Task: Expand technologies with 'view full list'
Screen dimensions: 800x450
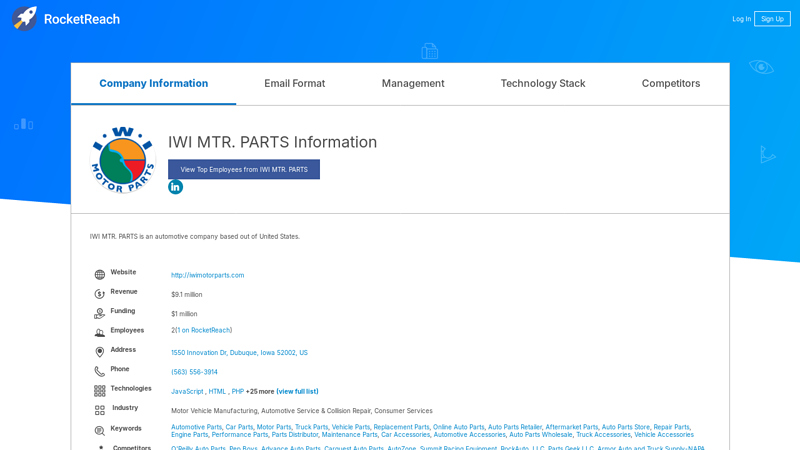Action: 297,391
